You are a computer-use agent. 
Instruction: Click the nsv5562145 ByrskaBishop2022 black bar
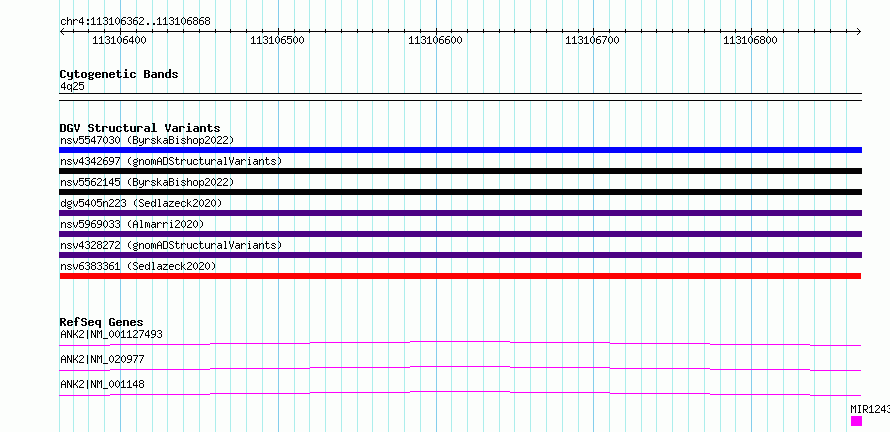(x=460, y=192)
